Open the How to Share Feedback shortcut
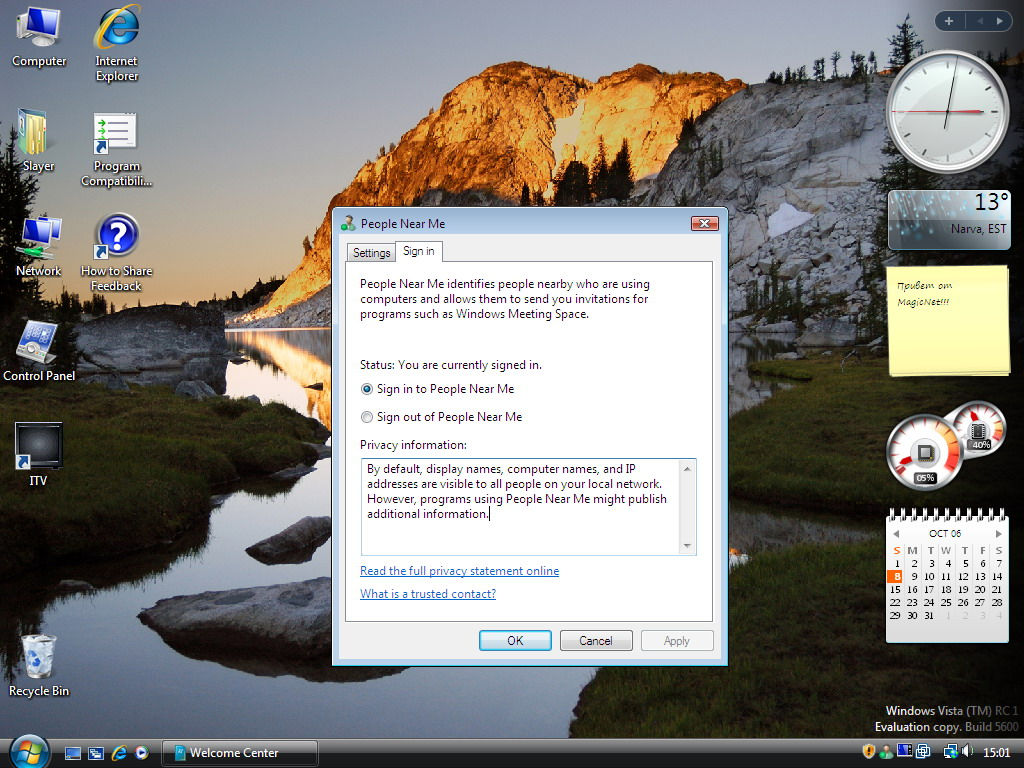The image size is (1024, 768). (116, 240)
